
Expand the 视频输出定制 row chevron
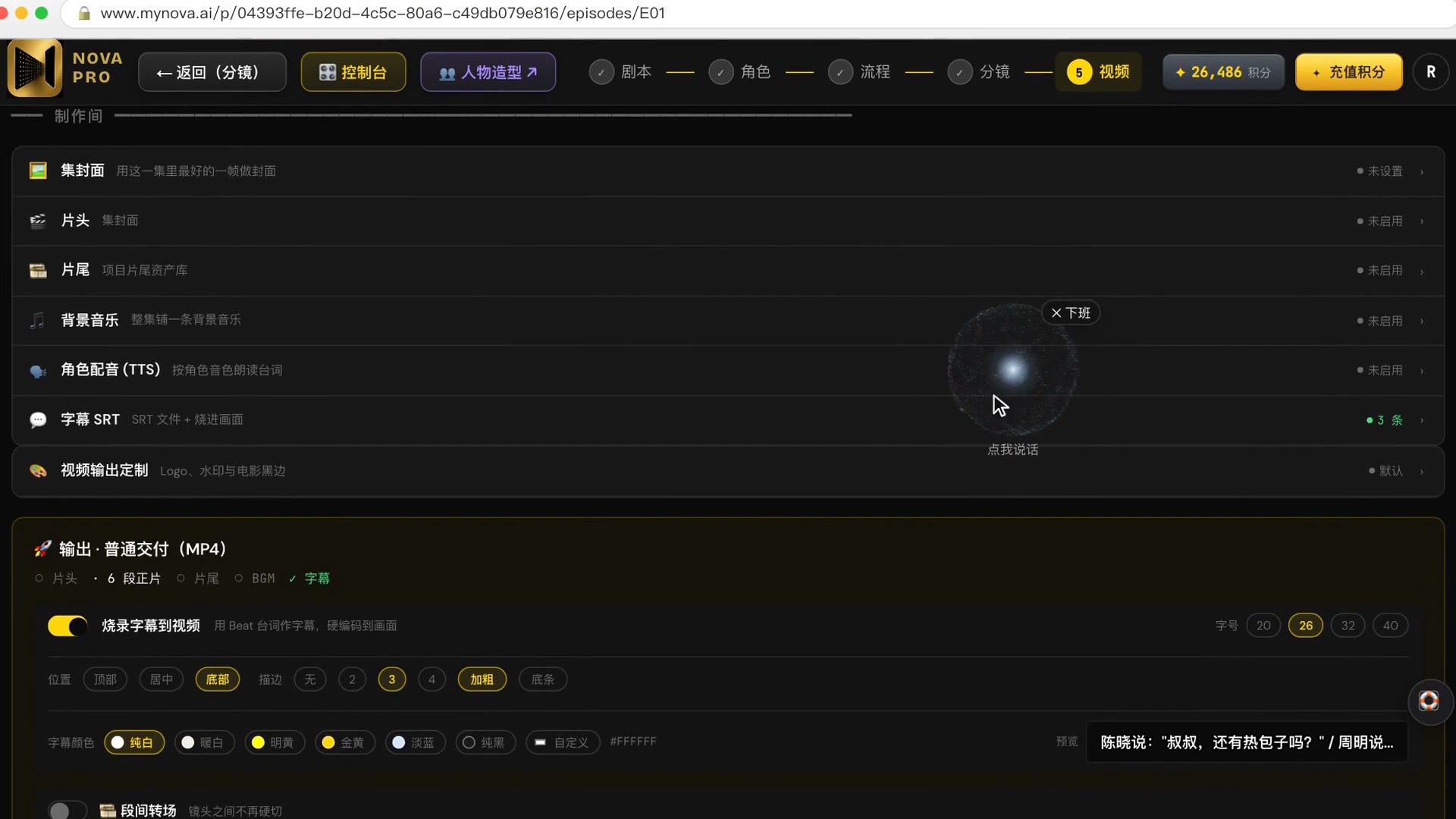(x=1422, y=471)
